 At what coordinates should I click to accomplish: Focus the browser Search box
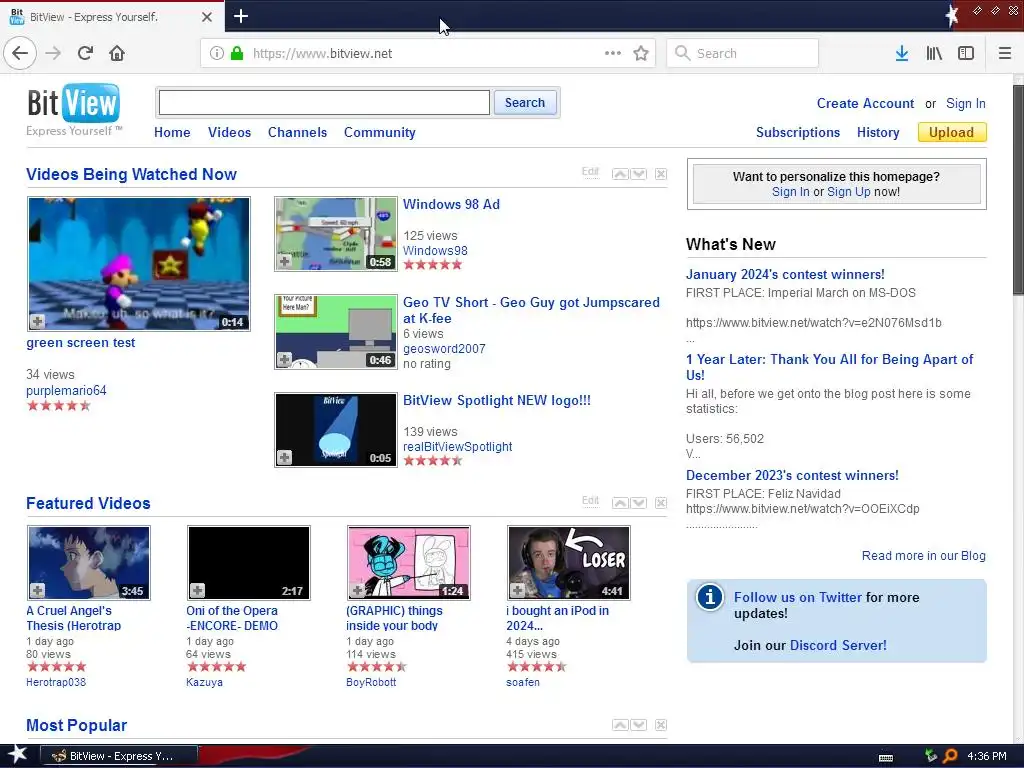click(742, 53)
